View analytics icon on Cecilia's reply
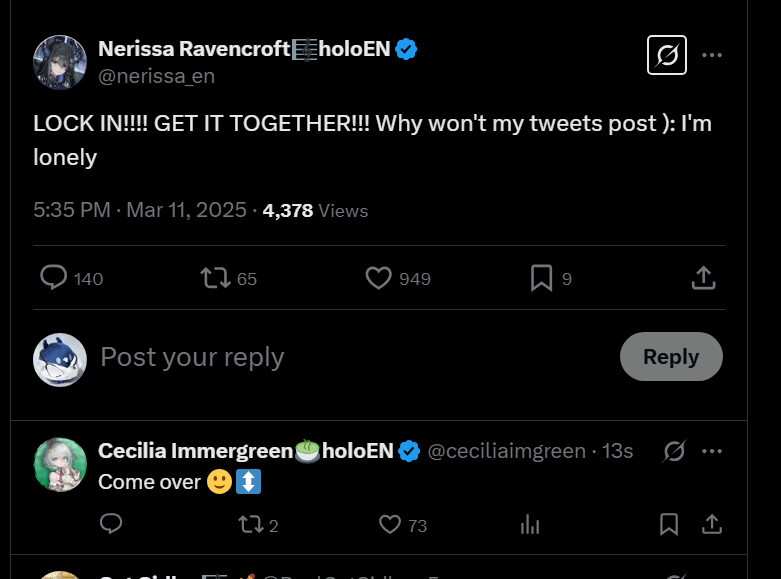The height and width of the screenshot is (579, 781). click(x=531, y=524)
